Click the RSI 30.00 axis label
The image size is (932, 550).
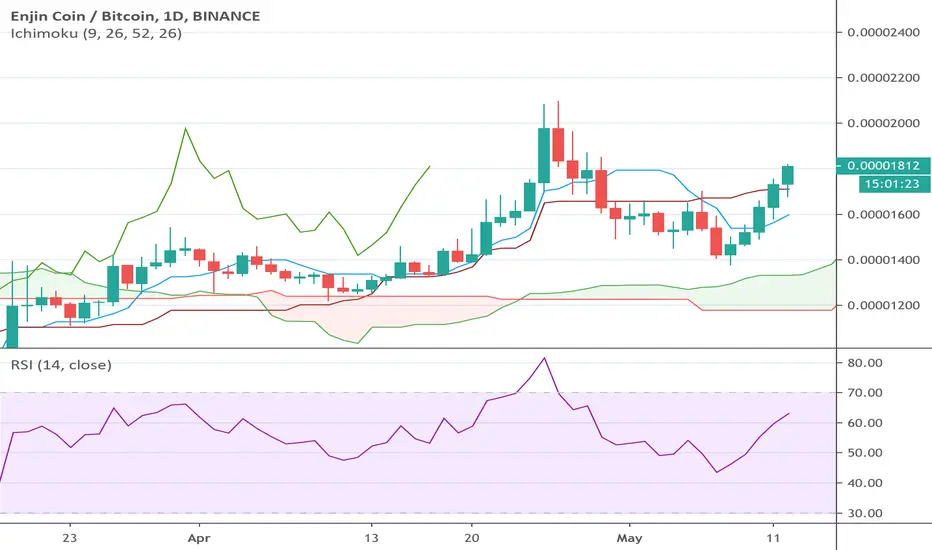[x=865, y=513]
